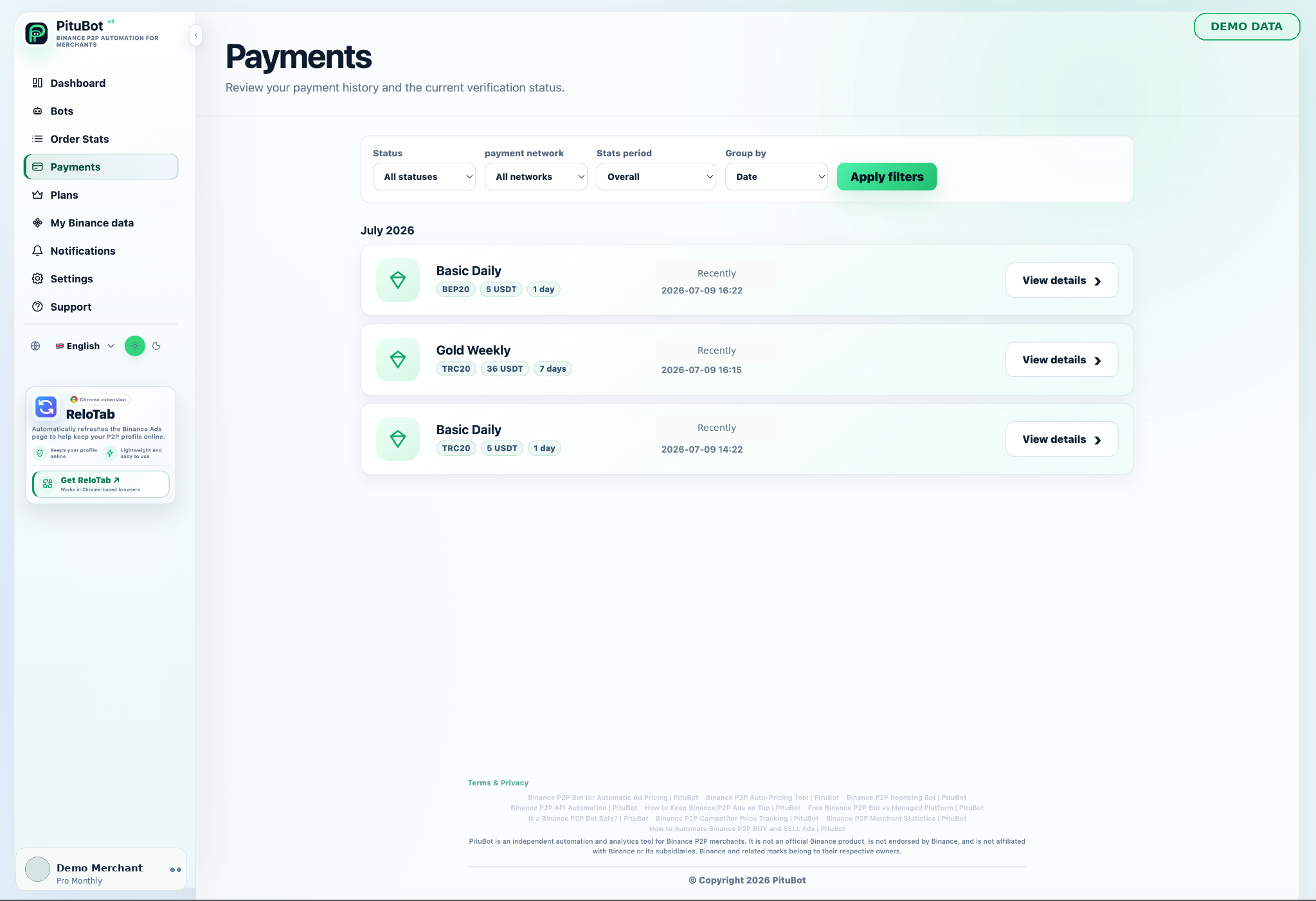Open Free Binance P2P Bot vs Managed Platform link

point(896,808)
